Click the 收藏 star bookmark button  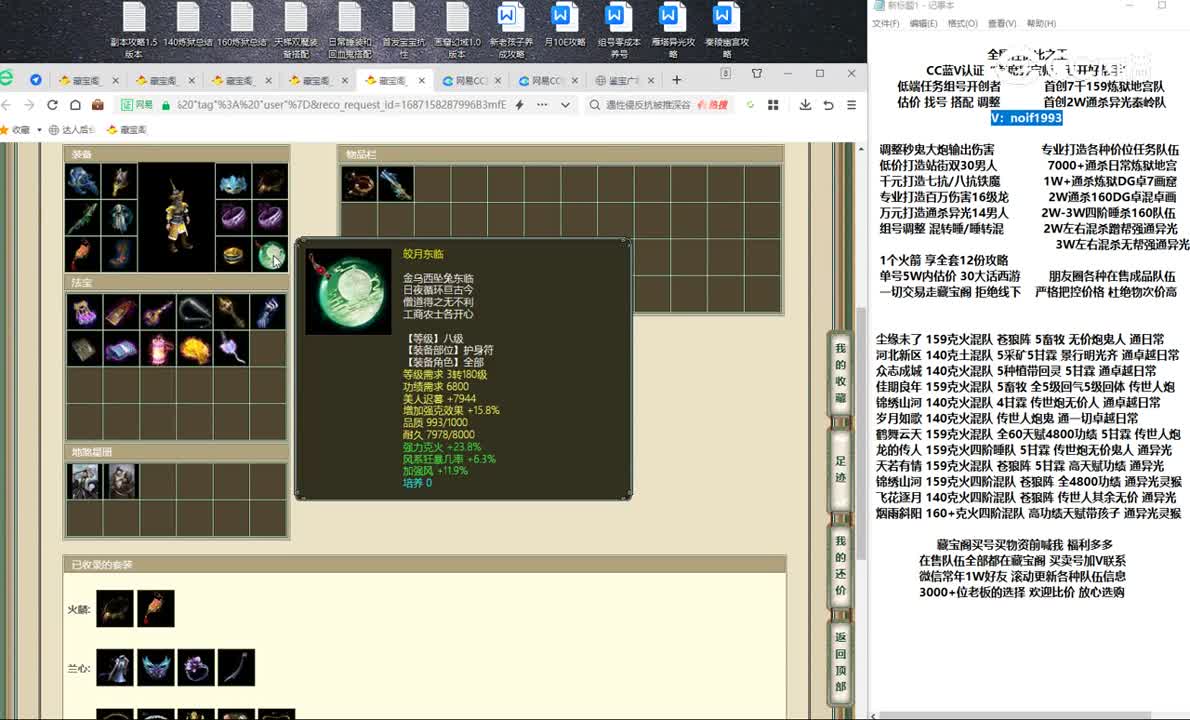pyautogui.click(x=15, y=130)
